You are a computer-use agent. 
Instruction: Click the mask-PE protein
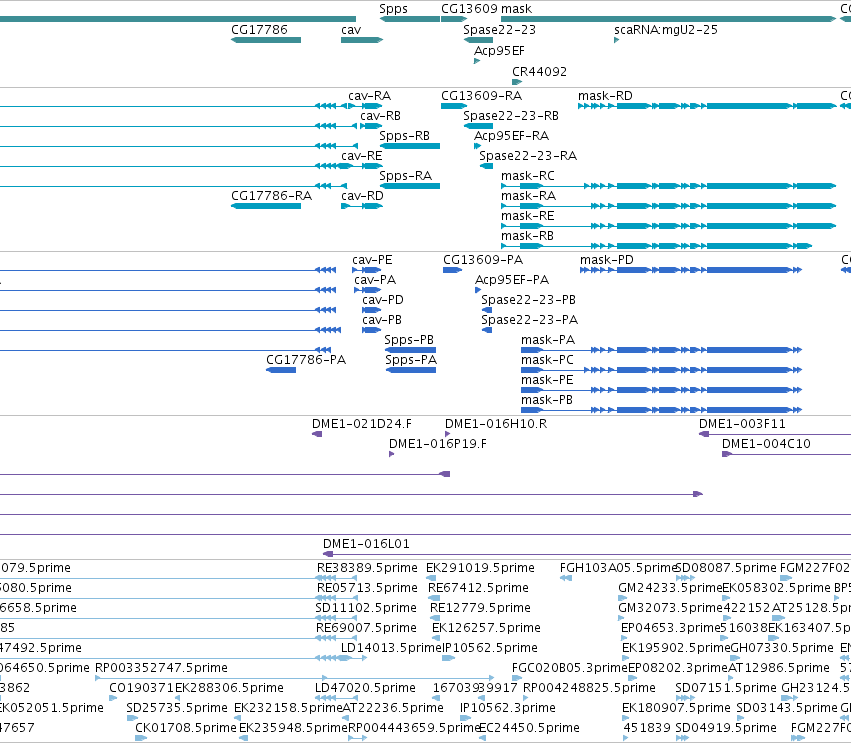[x=662, y=390]
